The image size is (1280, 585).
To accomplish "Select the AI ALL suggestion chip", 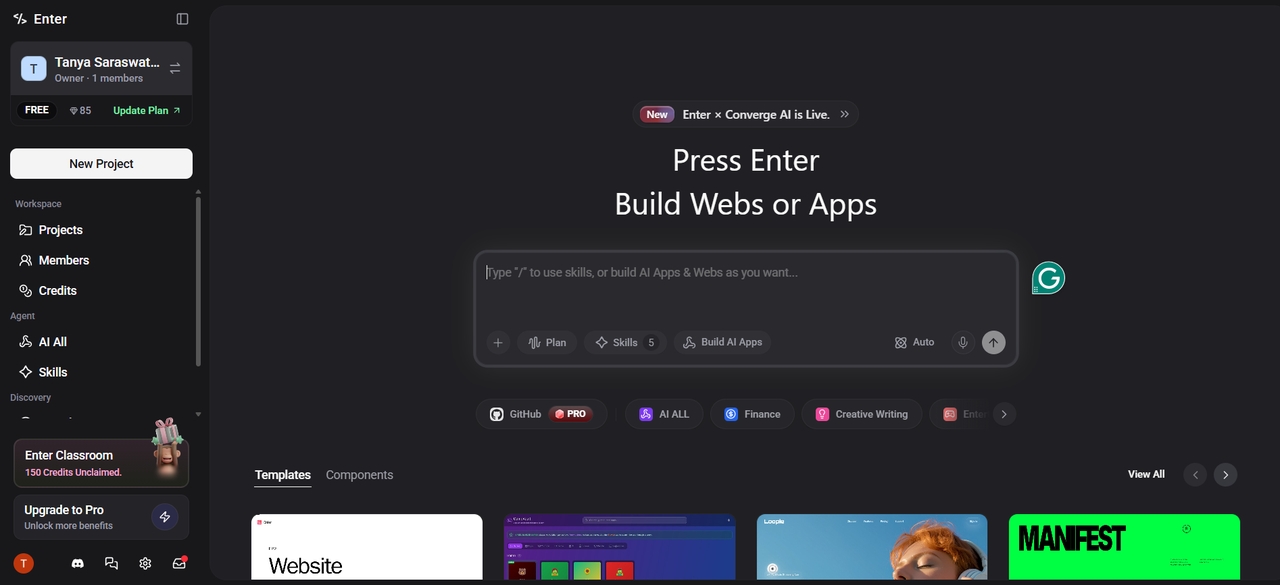I will coord(664,414).
